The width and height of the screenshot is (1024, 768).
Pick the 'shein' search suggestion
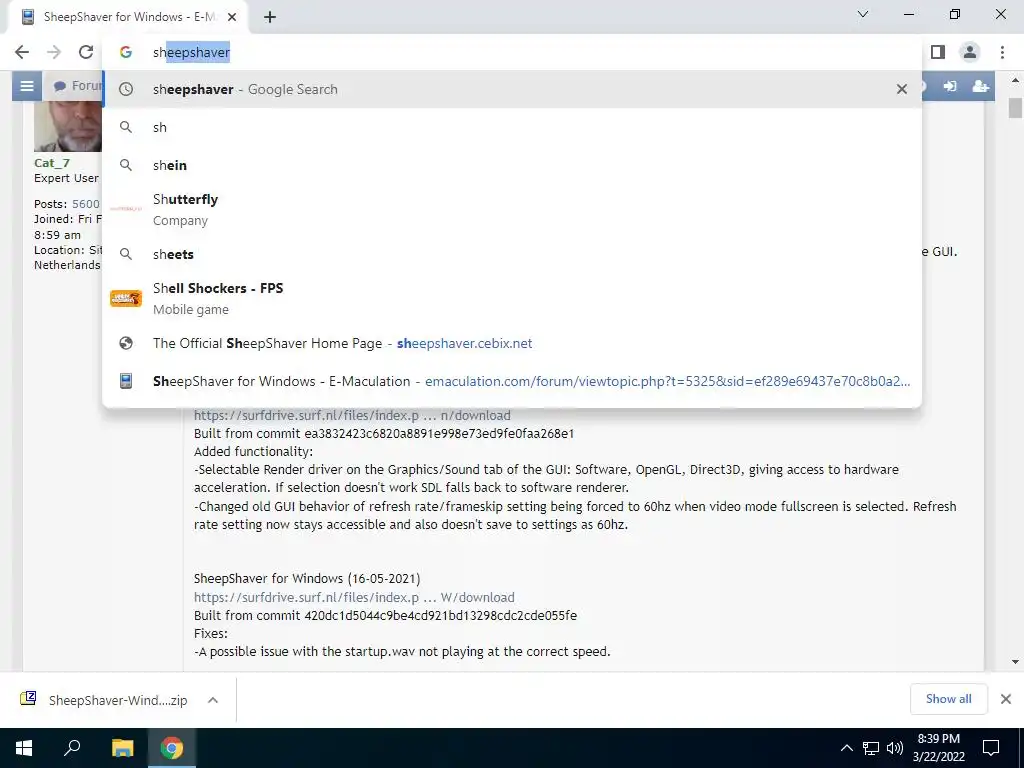[x=513, y=165]
